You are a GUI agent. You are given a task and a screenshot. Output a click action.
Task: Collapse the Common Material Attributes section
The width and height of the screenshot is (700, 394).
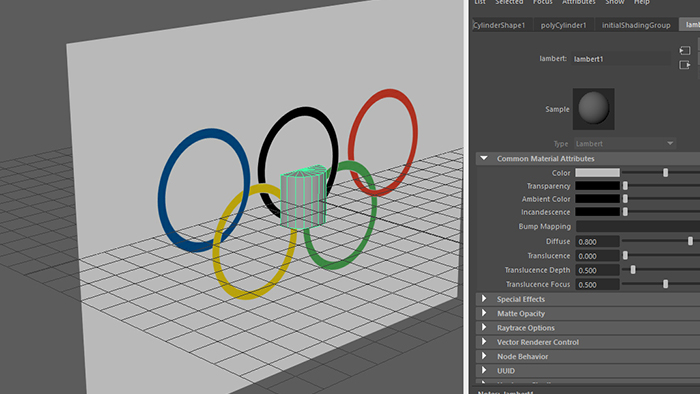click(x=484, y=158)
